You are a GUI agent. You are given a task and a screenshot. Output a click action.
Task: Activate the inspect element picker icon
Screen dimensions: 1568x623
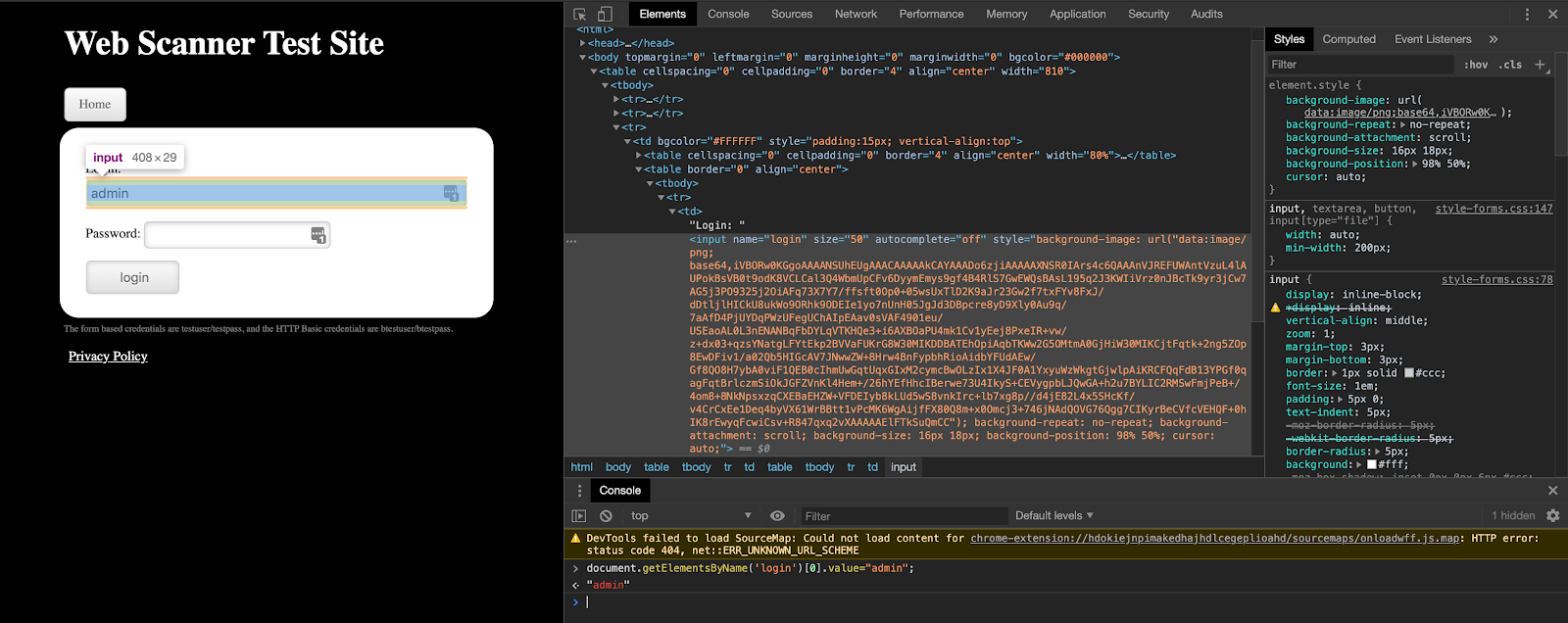coord(580,14)
